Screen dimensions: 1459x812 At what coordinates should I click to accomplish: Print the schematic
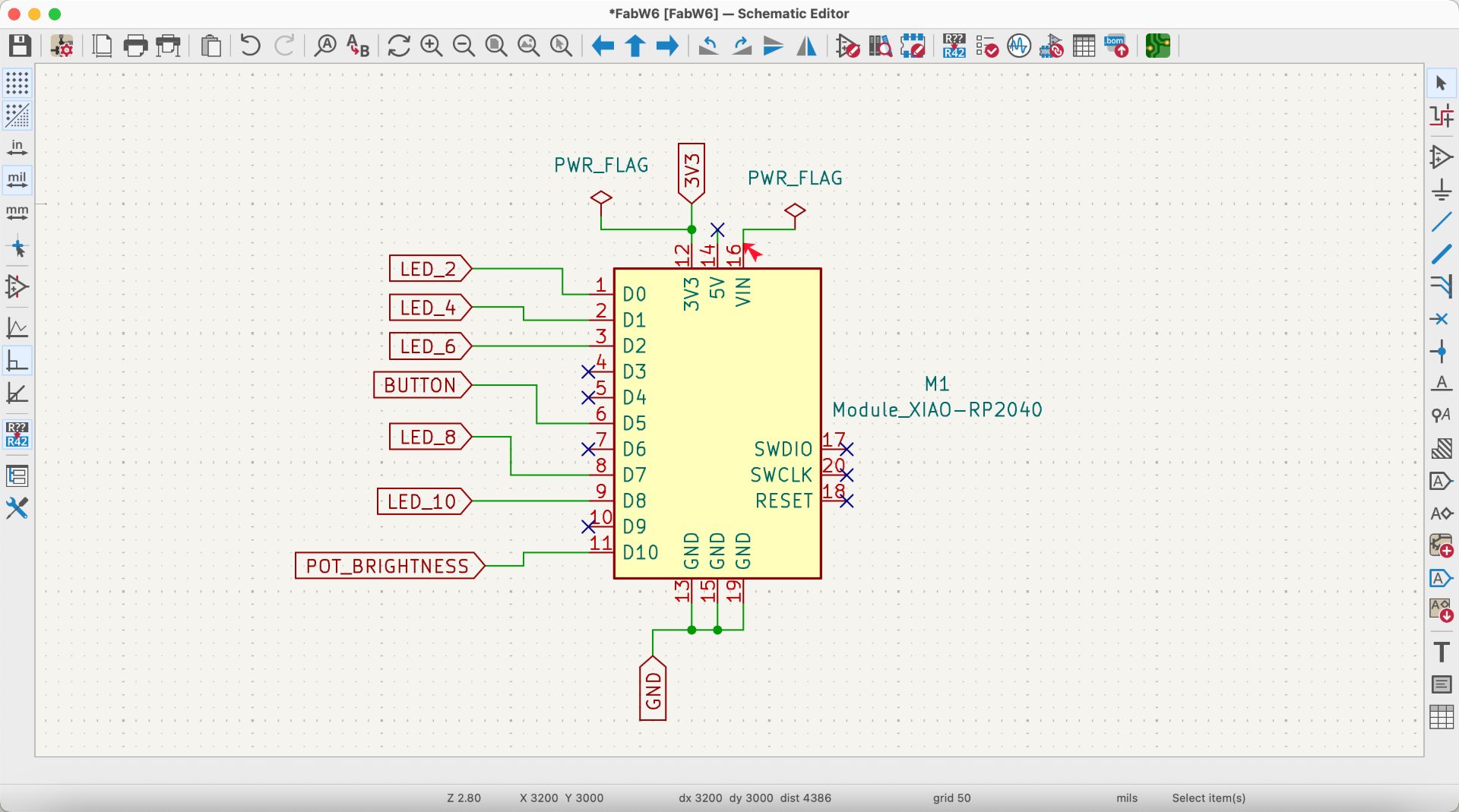point(135,46)
